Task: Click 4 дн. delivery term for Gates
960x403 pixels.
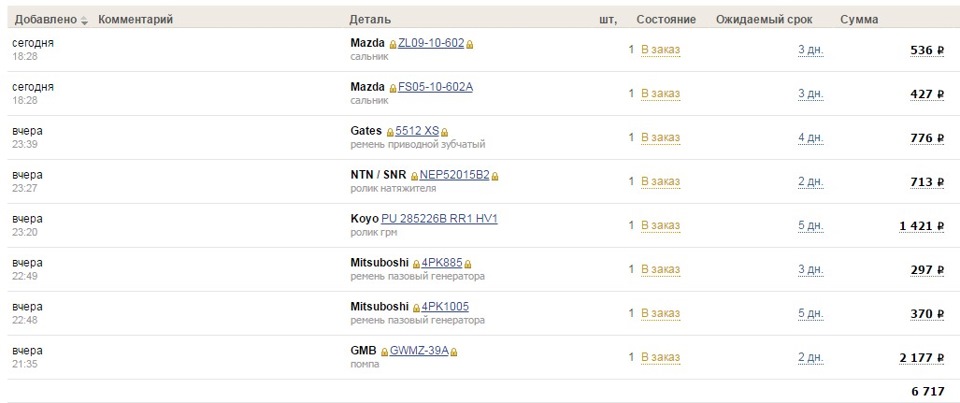Action: tap(810, 137)
